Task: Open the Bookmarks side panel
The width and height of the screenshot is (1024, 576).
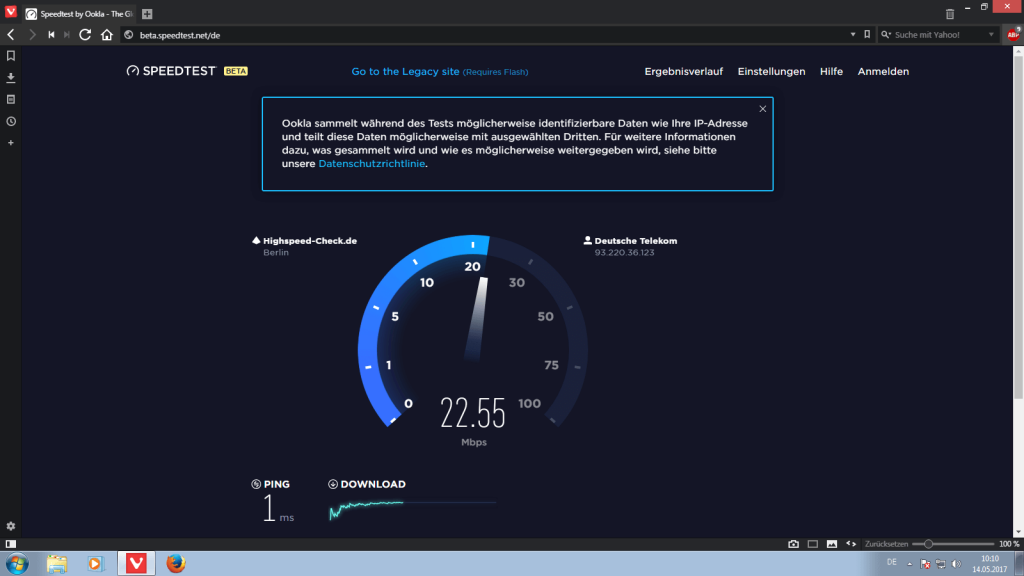Action: pyautogui.click(x=10, y=56)
